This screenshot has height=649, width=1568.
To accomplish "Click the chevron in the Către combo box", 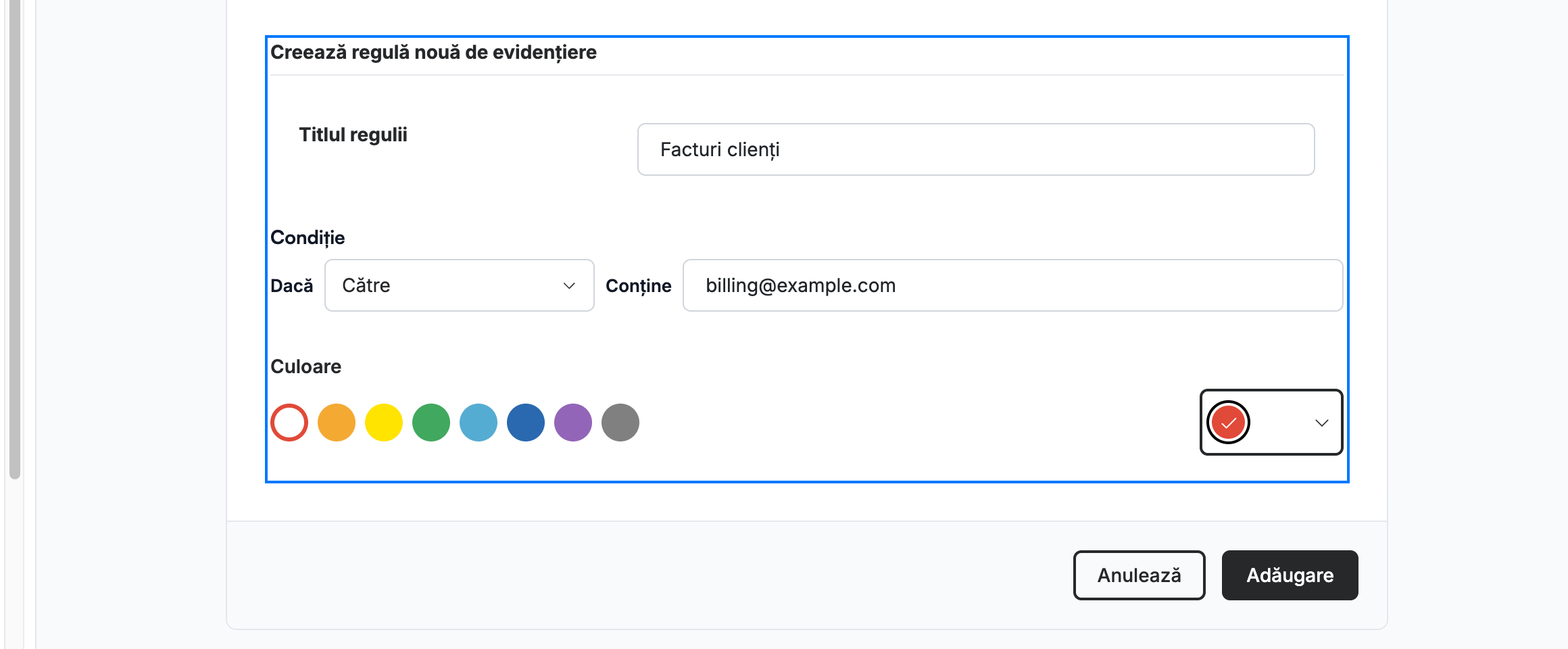I will pyautogui.click(x=569, y=286).
